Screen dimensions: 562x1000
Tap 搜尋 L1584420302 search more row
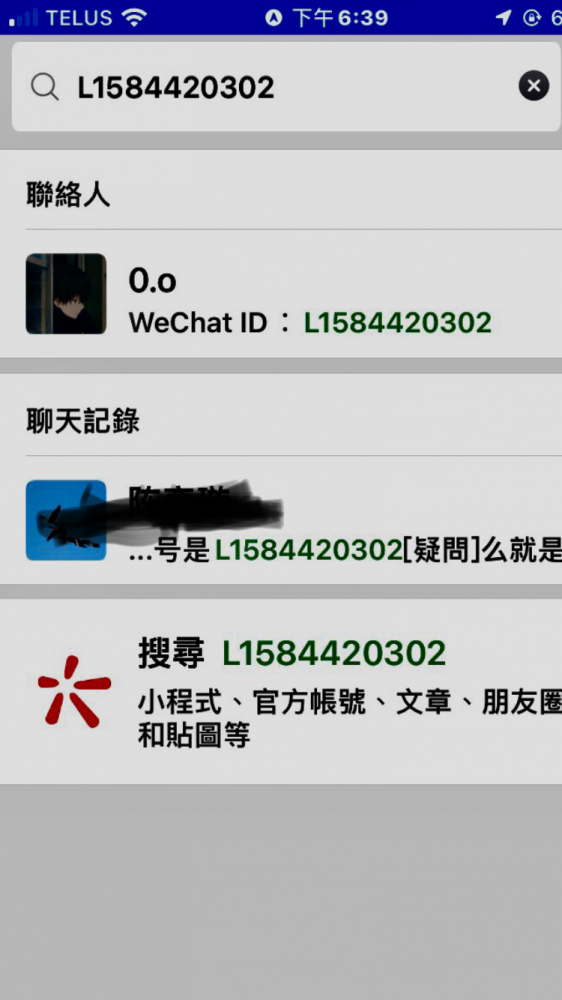coord(281,692)
